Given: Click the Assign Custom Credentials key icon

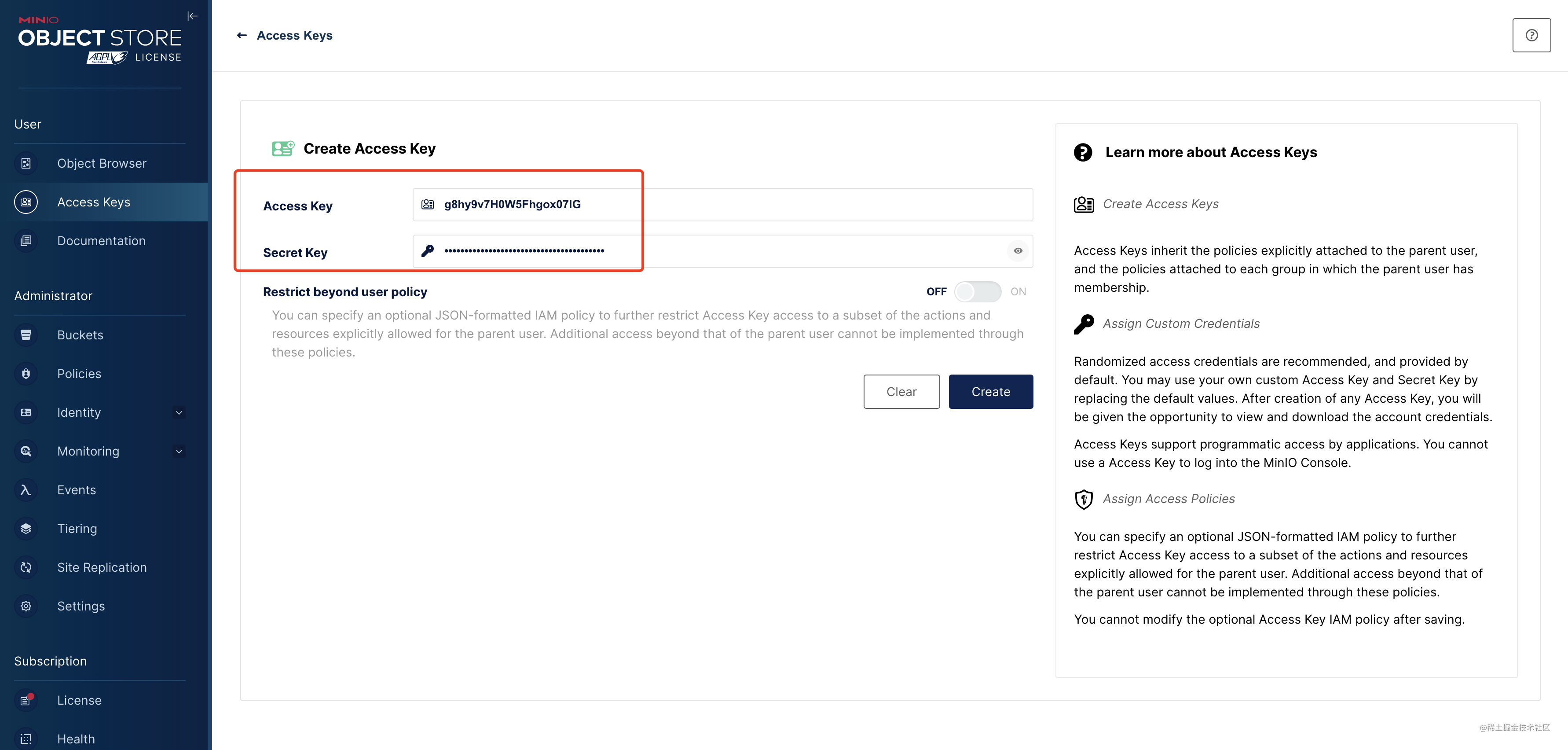Looking at the screenshot, I should pyautogui.click(x=1084, y=324).
